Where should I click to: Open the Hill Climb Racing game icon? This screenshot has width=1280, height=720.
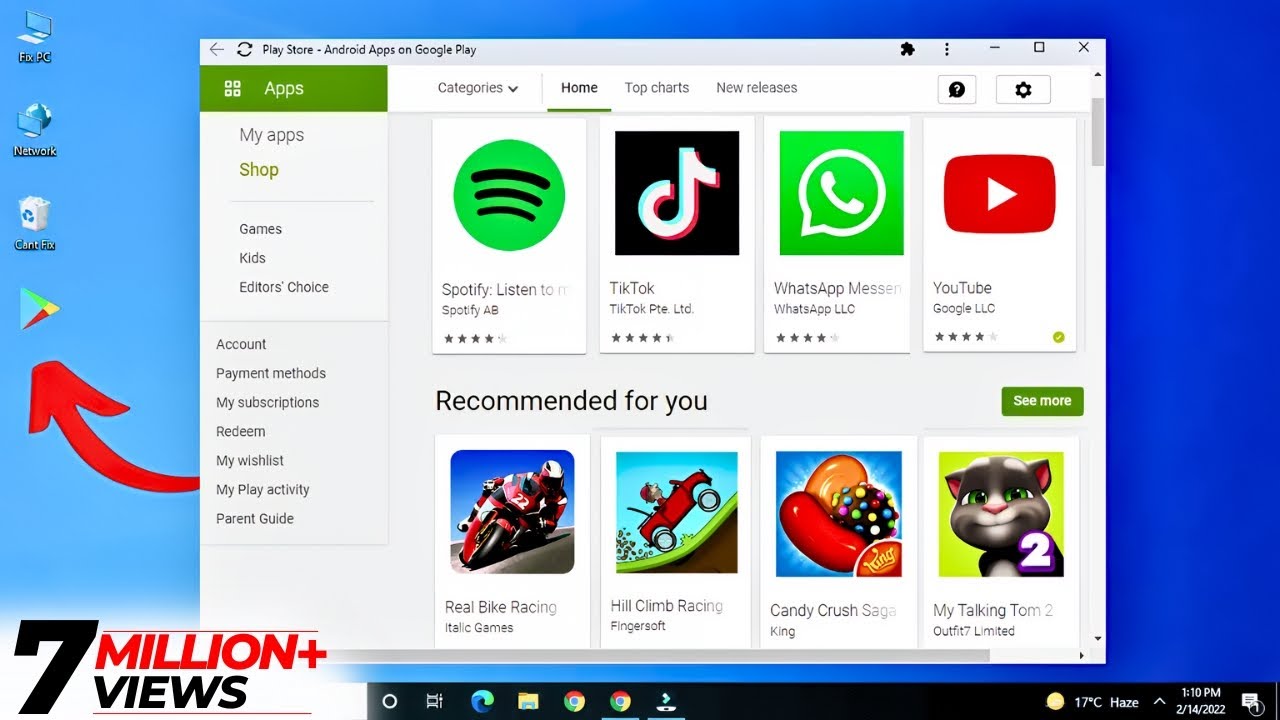[x=677, y=513]
